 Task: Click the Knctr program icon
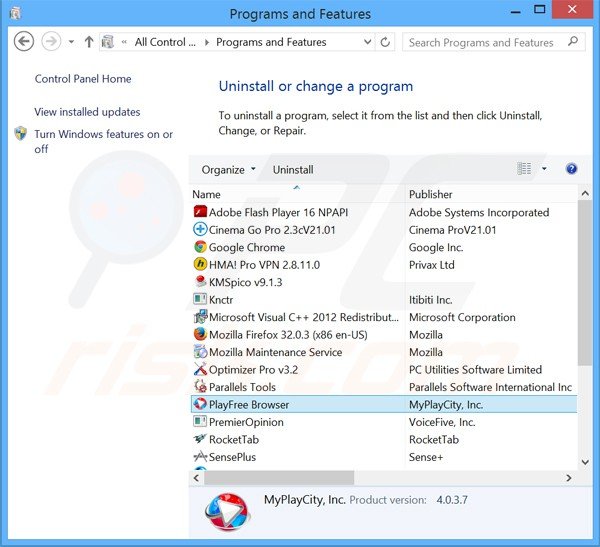(200, 299)
